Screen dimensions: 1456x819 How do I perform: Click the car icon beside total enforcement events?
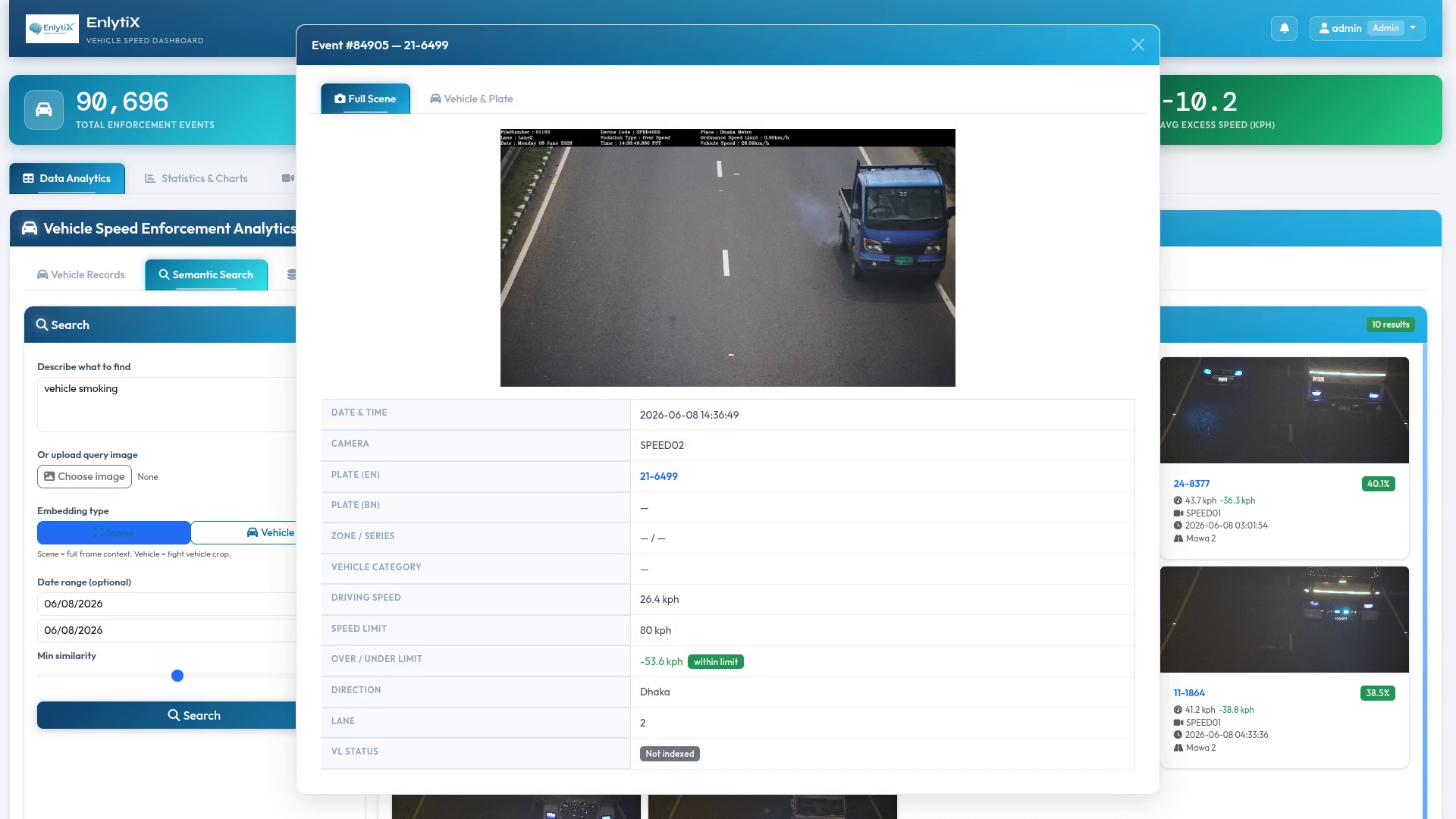[44, 110]
